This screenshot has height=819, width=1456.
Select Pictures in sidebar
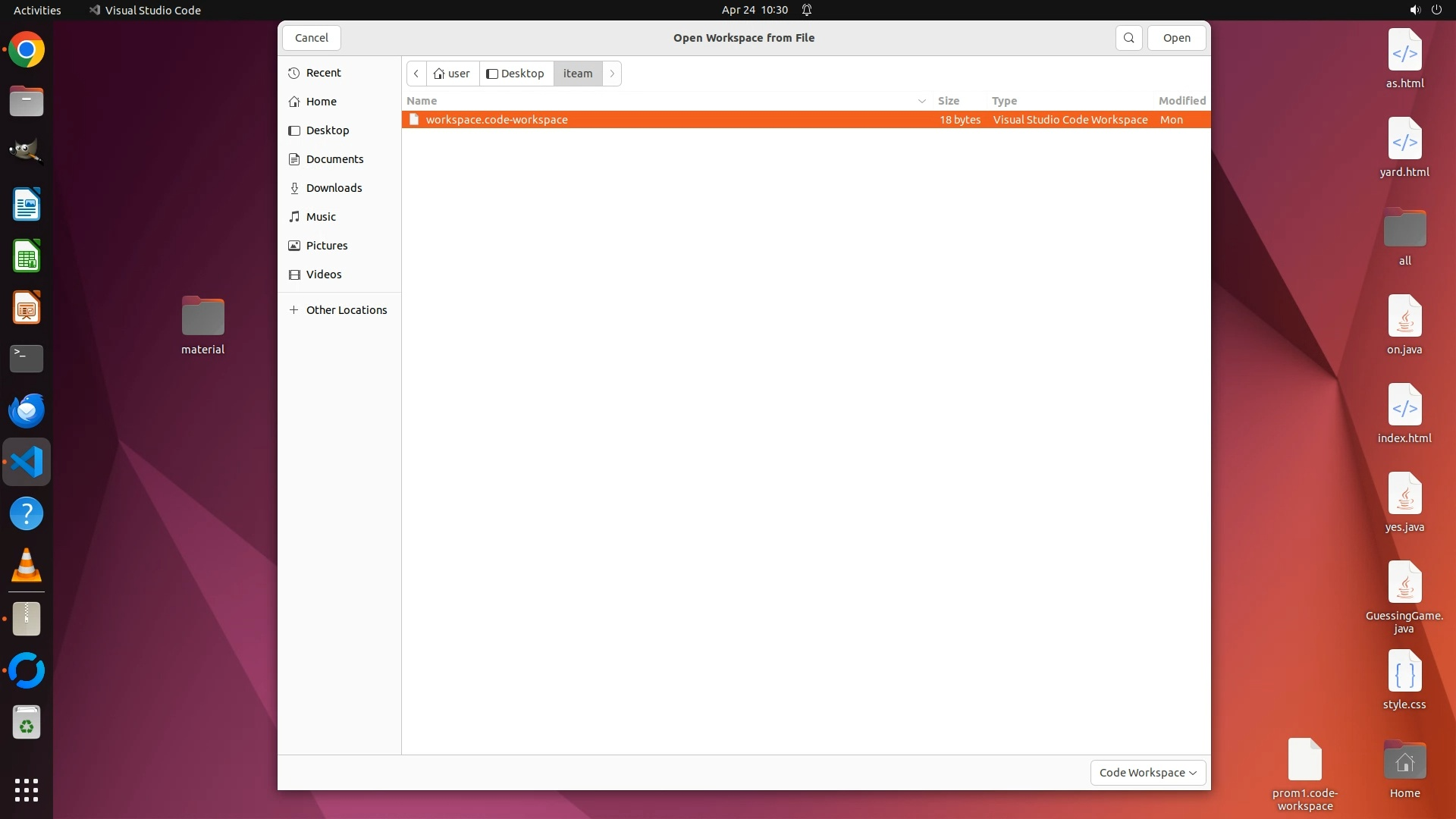pos(327,246)
